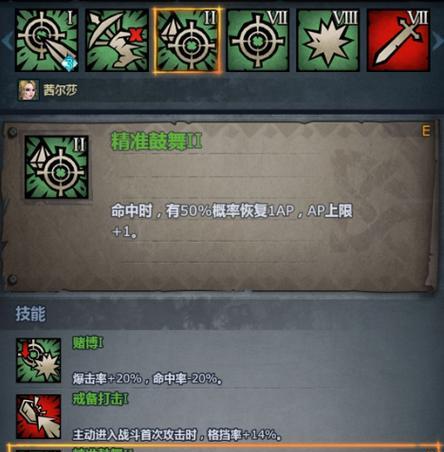Select the level I target-arrow skill icon
Screen dimensions: 444x452
click(x=47, y=40)
